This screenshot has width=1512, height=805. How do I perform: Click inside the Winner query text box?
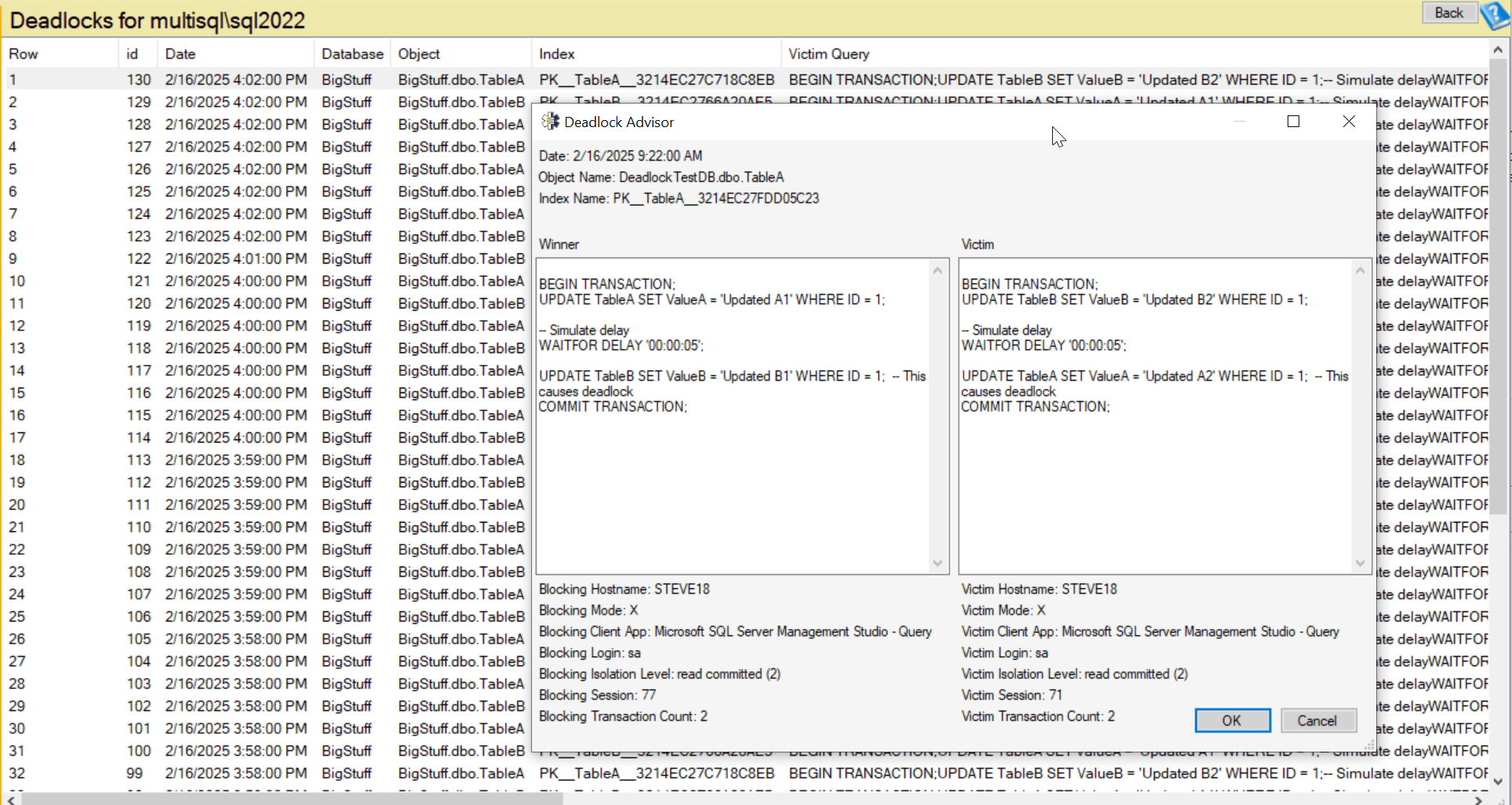[734, 416]
